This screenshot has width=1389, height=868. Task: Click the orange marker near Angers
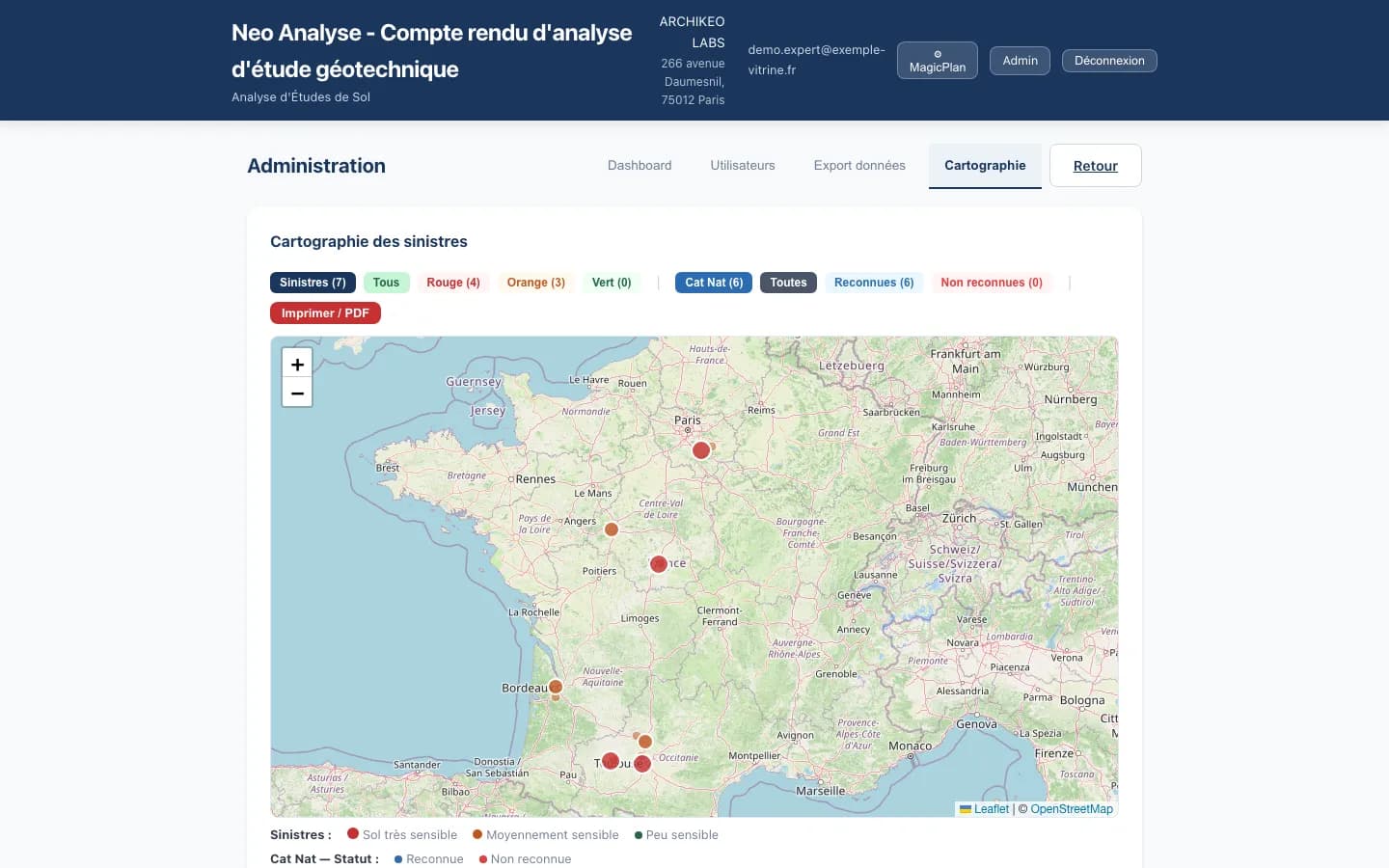612,529
